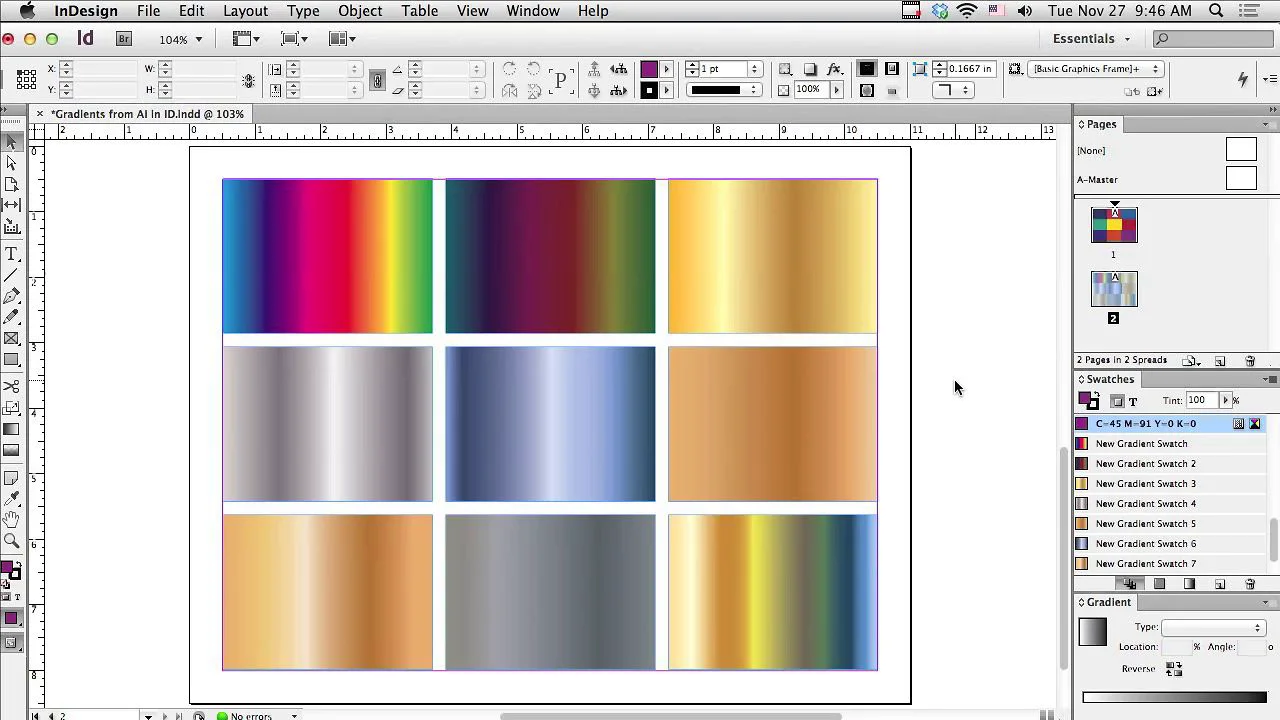Expand the zoom level 104% dropdown
The width and height of the screenshot is (1280, 720).
(181, 39)
